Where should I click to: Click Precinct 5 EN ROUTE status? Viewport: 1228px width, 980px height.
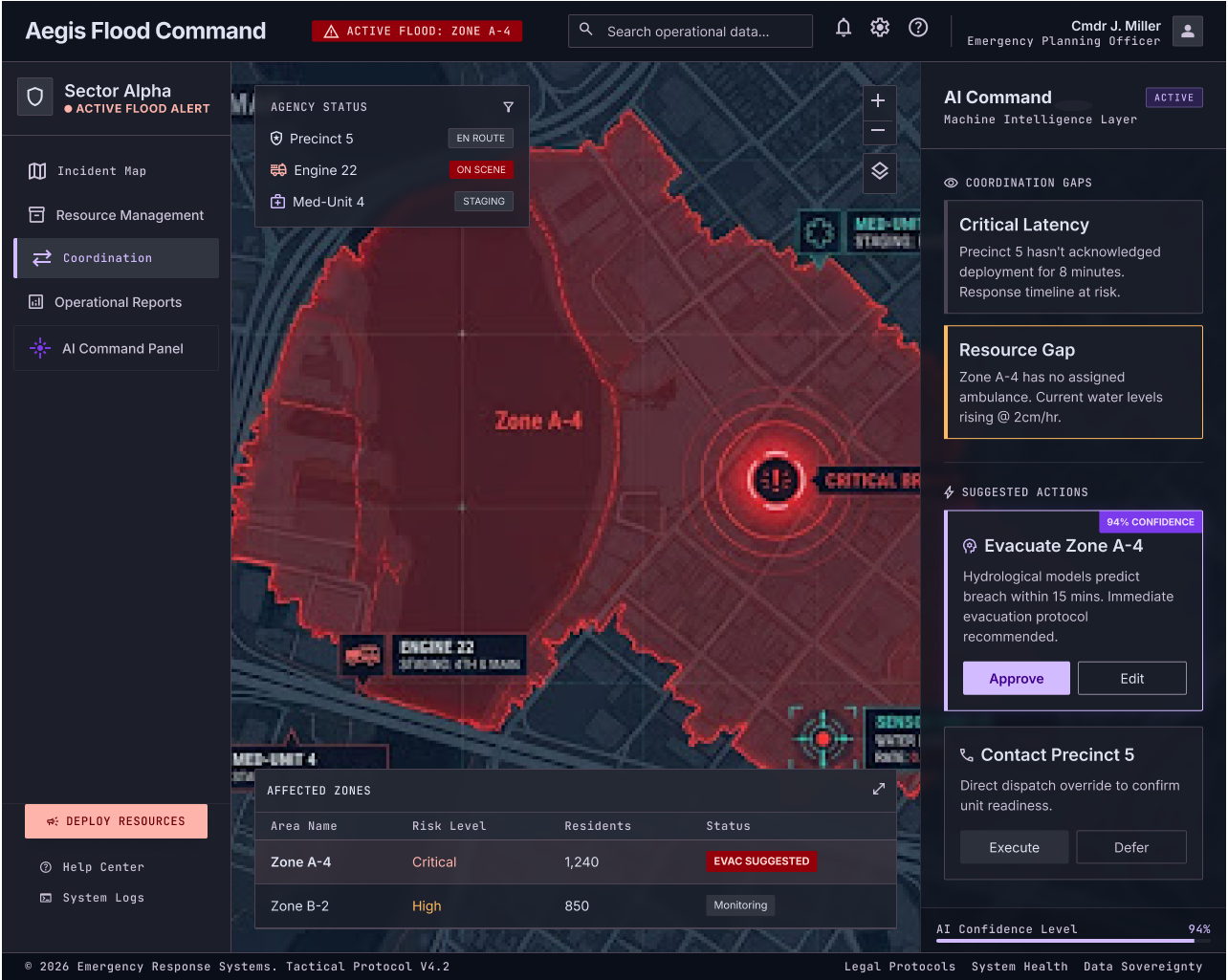point(480,139)
